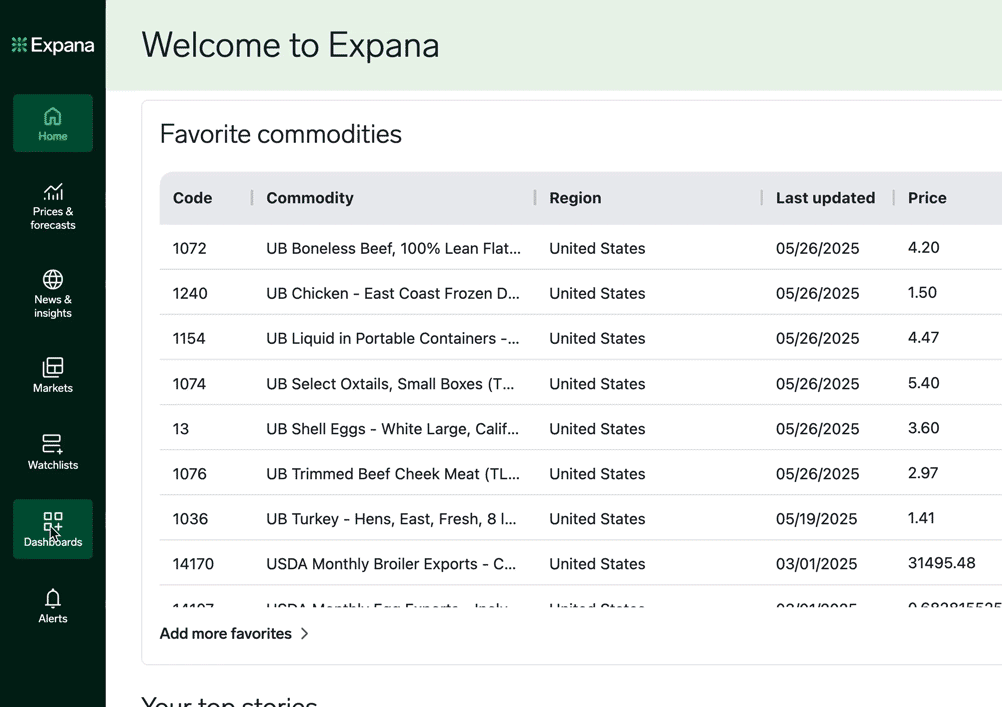Click price 5.40 value
The image size is (1002, 707).
(923, 383)
